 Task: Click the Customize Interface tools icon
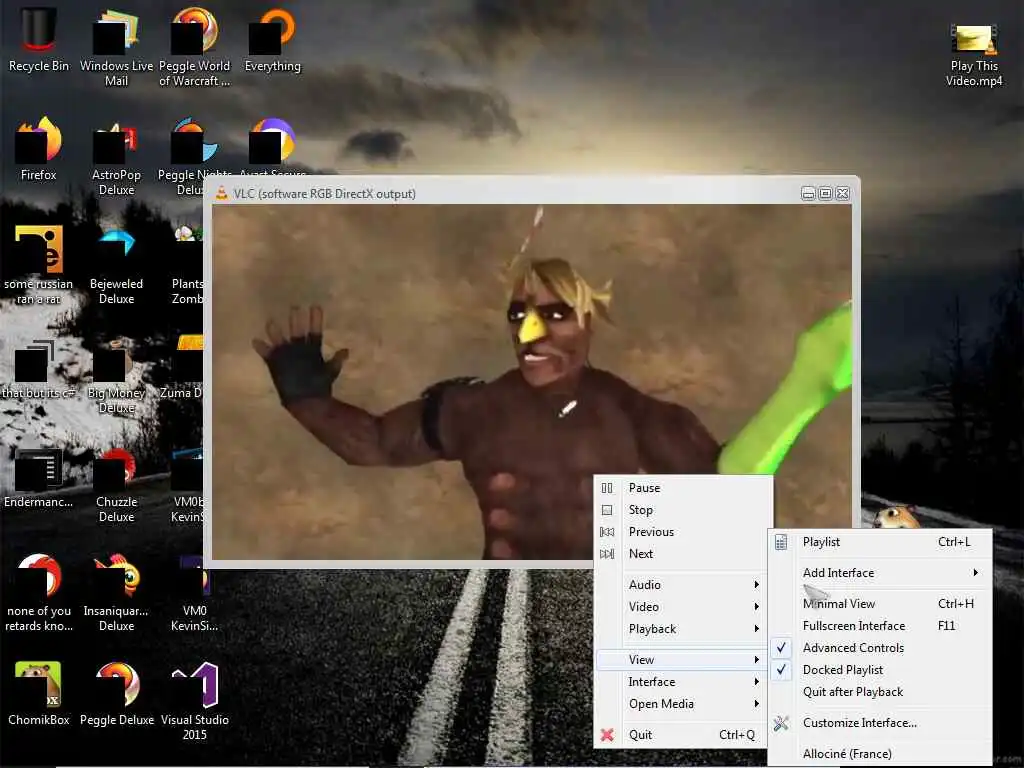(x=781, y=723)
